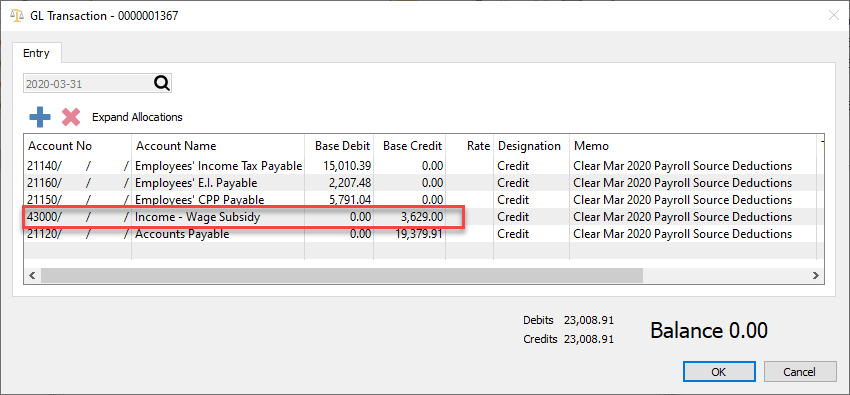Viewport: 850px width, 395px height.
Task: Click Employees' E.I. Payable cell
Action: coord(218,183)
